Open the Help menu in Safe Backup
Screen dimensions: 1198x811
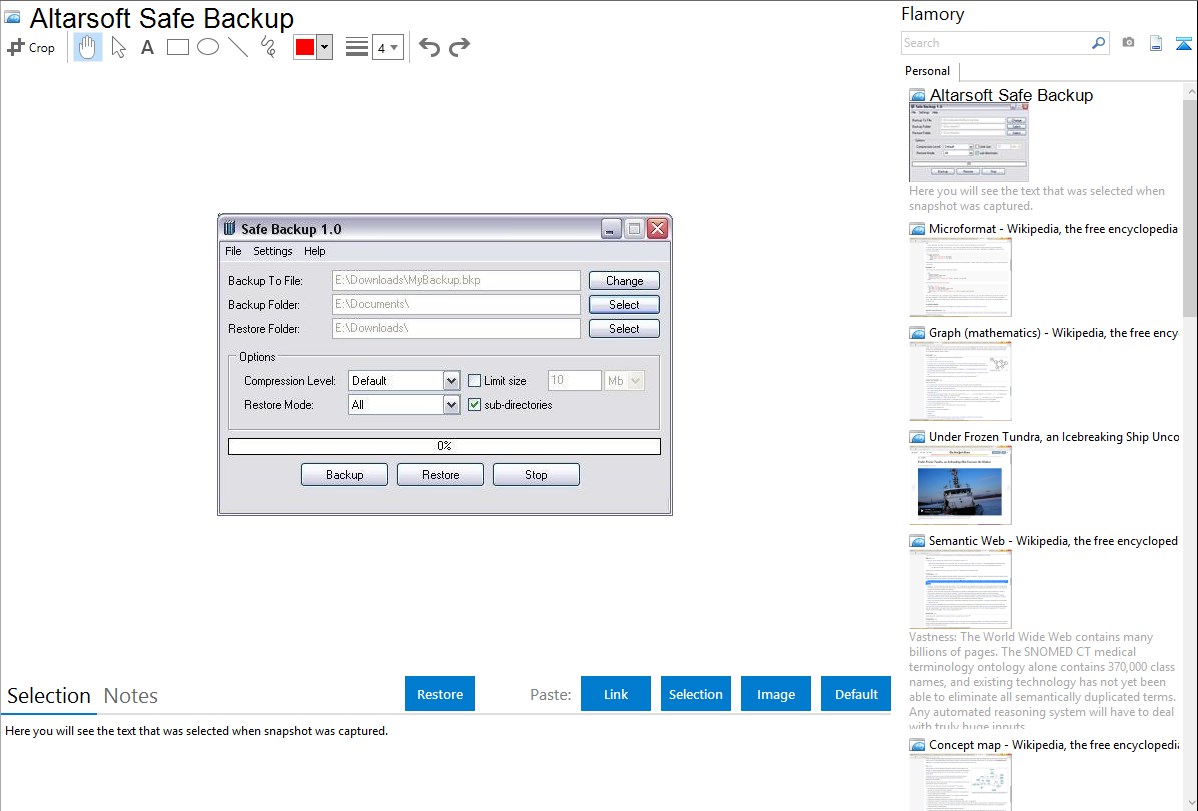pyautogui.click(x=314, y=251)
